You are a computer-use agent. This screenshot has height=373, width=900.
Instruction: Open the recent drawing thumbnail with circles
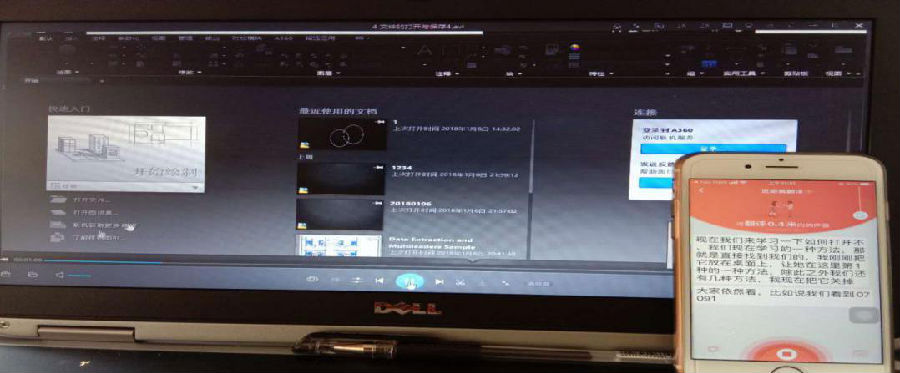[342, 135]
